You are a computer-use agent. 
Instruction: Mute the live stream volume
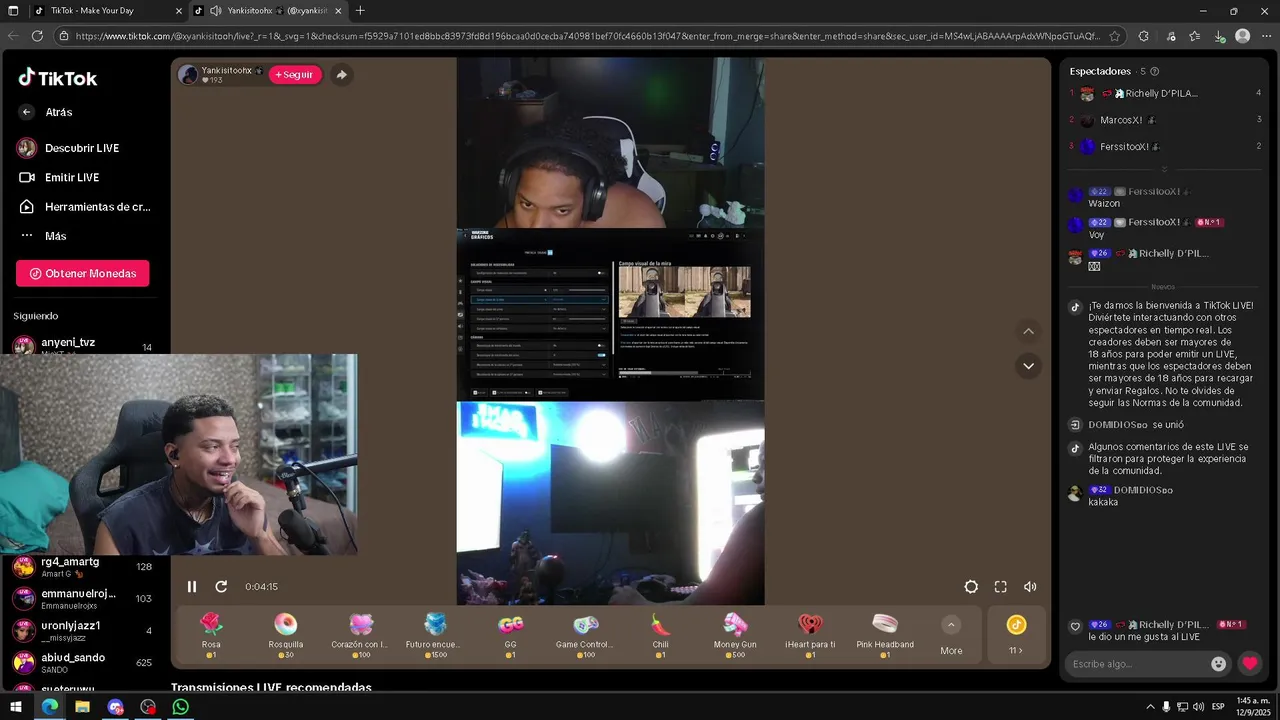click(x=1030, y=587)
